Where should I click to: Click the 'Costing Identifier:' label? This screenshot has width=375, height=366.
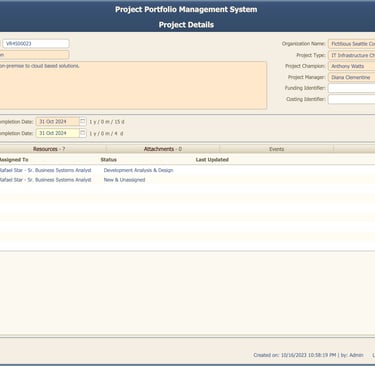[306, 99]
